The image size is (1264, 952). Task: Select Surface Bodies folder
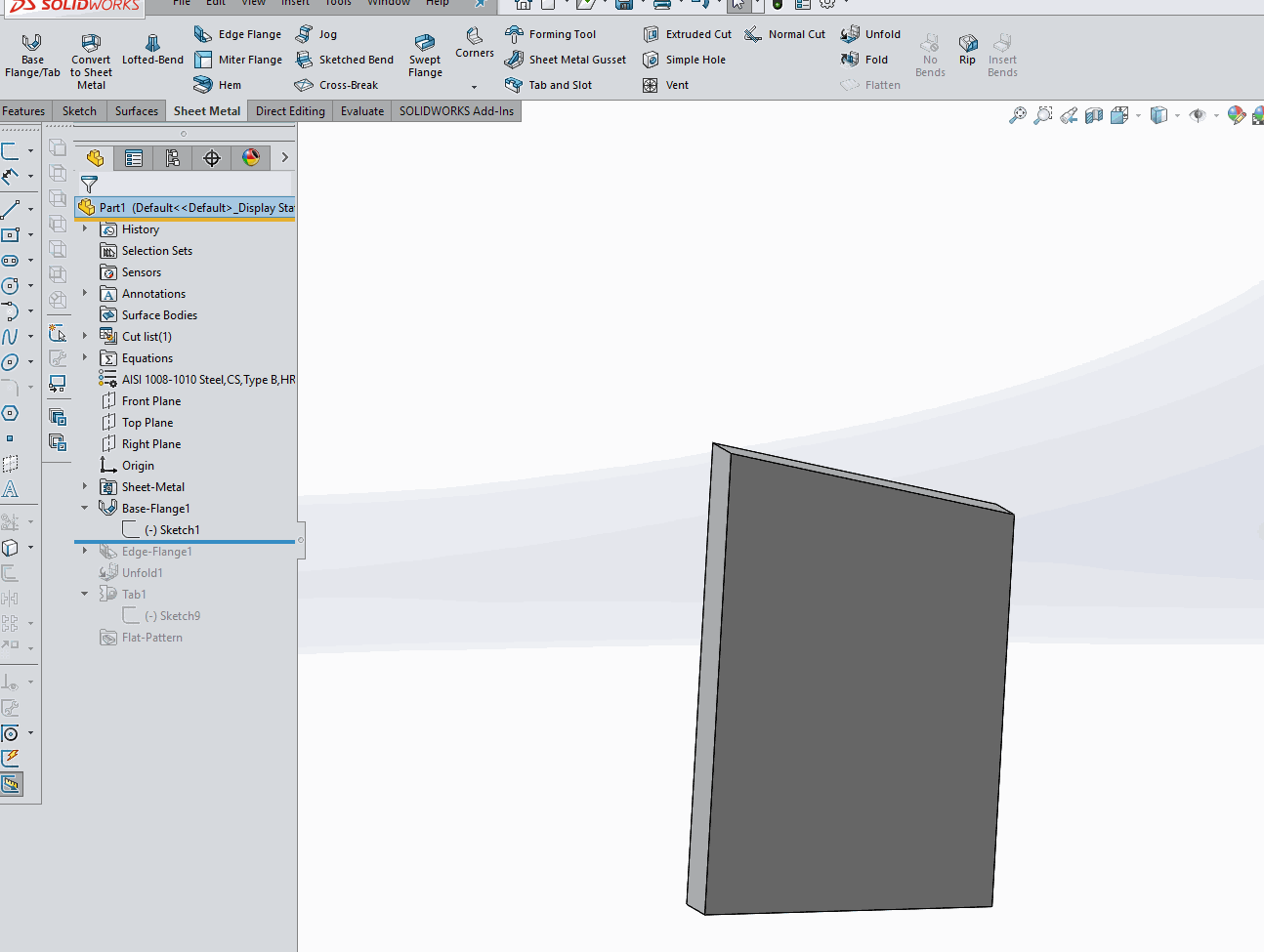148,315
